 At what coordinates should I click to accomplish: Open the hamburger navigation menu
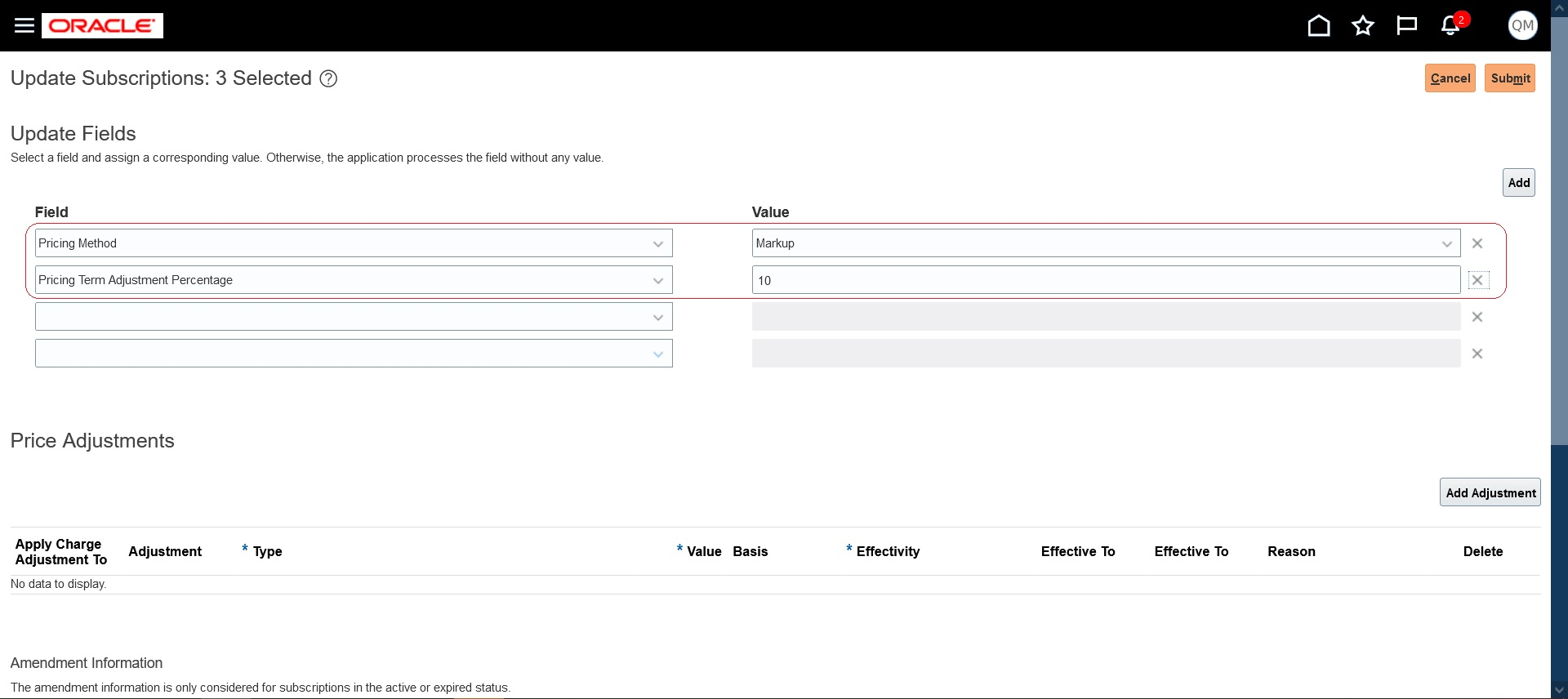(x=24, y=25)
